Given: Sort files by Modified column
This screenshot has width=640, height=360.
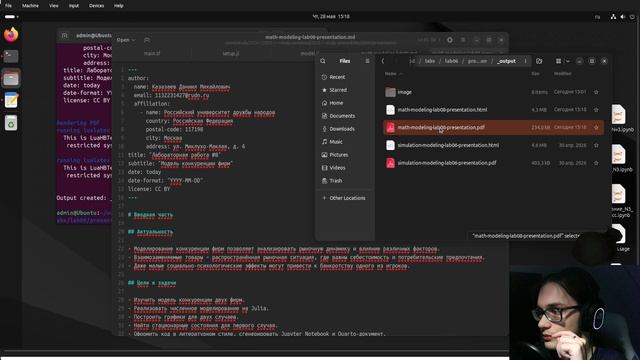Looking at the screenshot, I should point(562,74).
